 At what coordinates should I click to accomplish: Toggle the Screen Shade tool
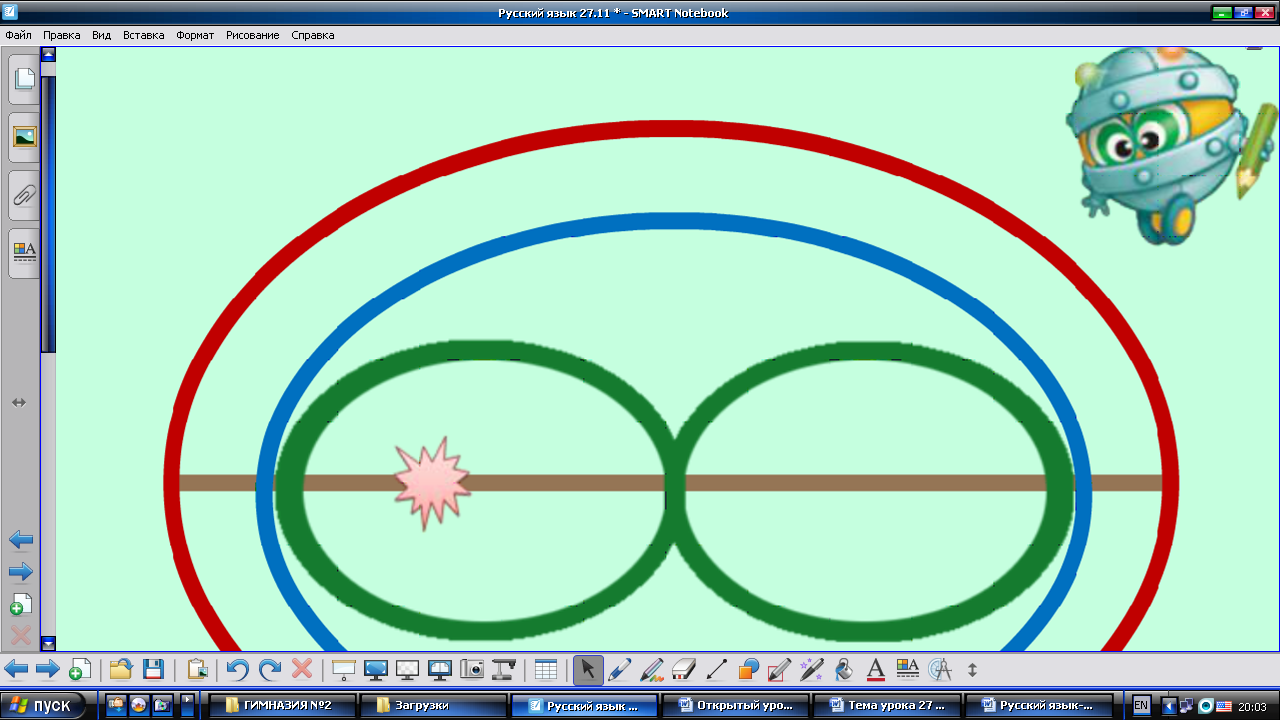[343, 669]
